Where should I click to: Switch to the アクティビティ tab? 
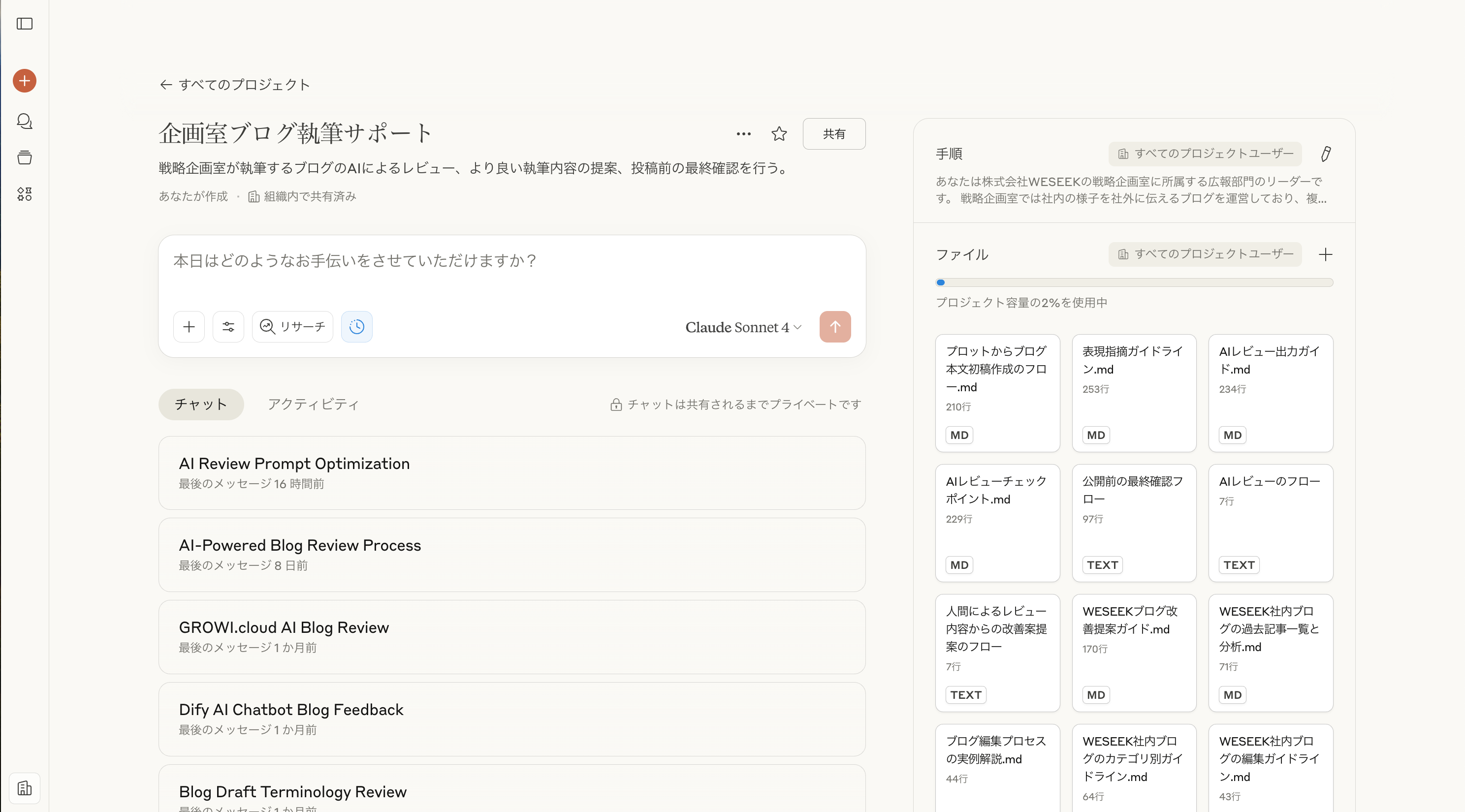(313, 405)
